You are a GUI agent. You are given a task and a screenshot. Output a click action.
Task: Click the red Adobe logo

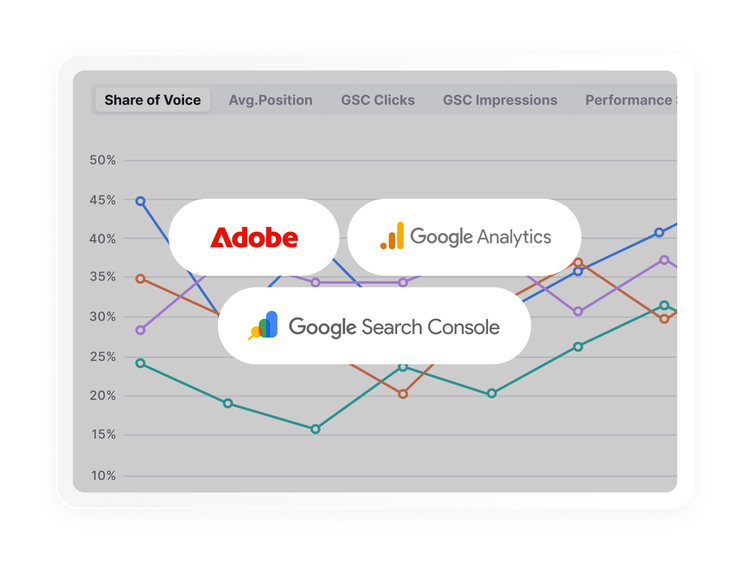tap(254, 238)
